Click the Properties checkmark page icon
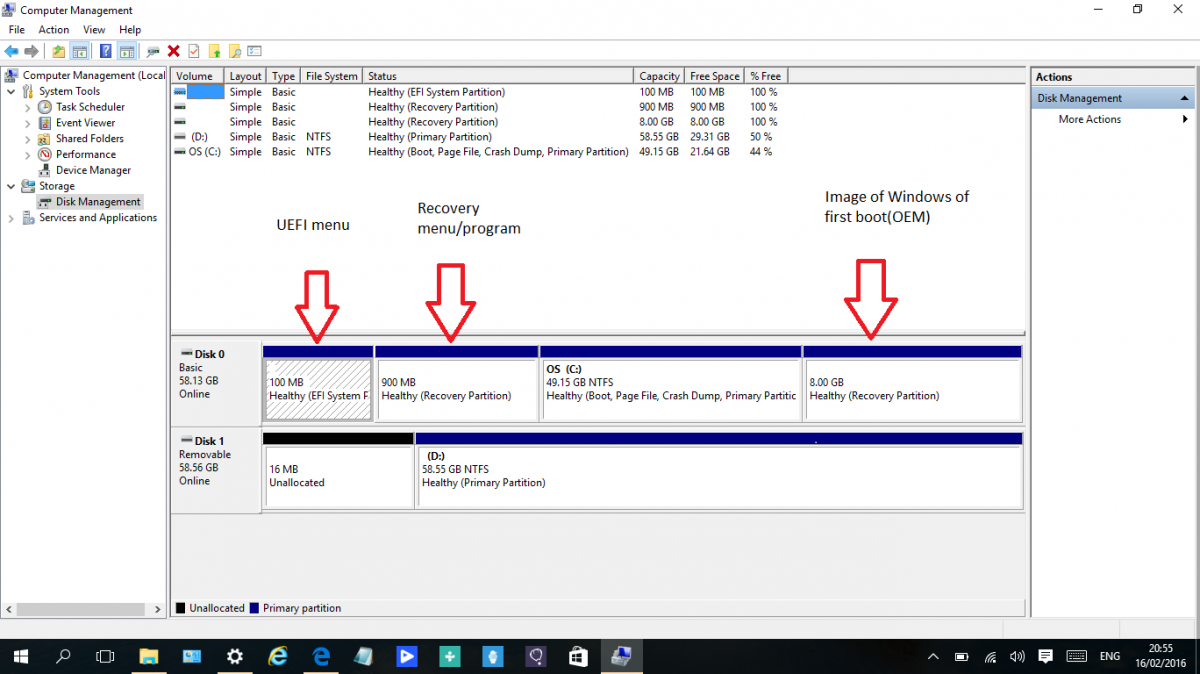 click(194, 51)
